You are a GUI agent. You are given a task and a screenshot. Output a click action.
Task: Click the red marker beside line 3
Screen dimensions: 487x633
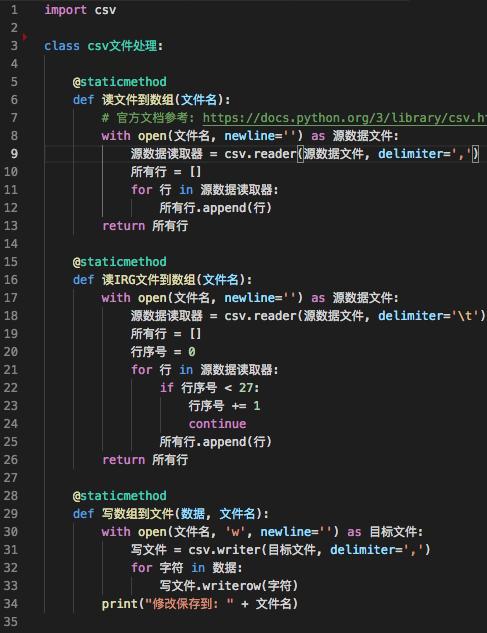point(25,37)
